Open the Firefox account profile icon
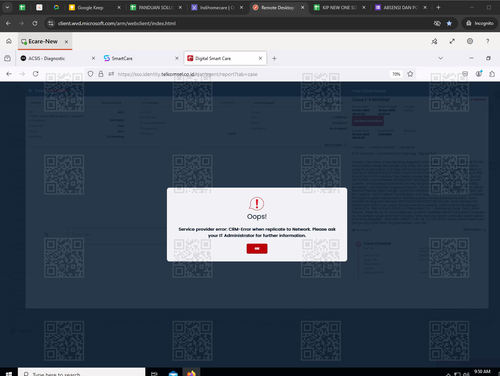The image size is (500, 376). (x=479, y=74)
